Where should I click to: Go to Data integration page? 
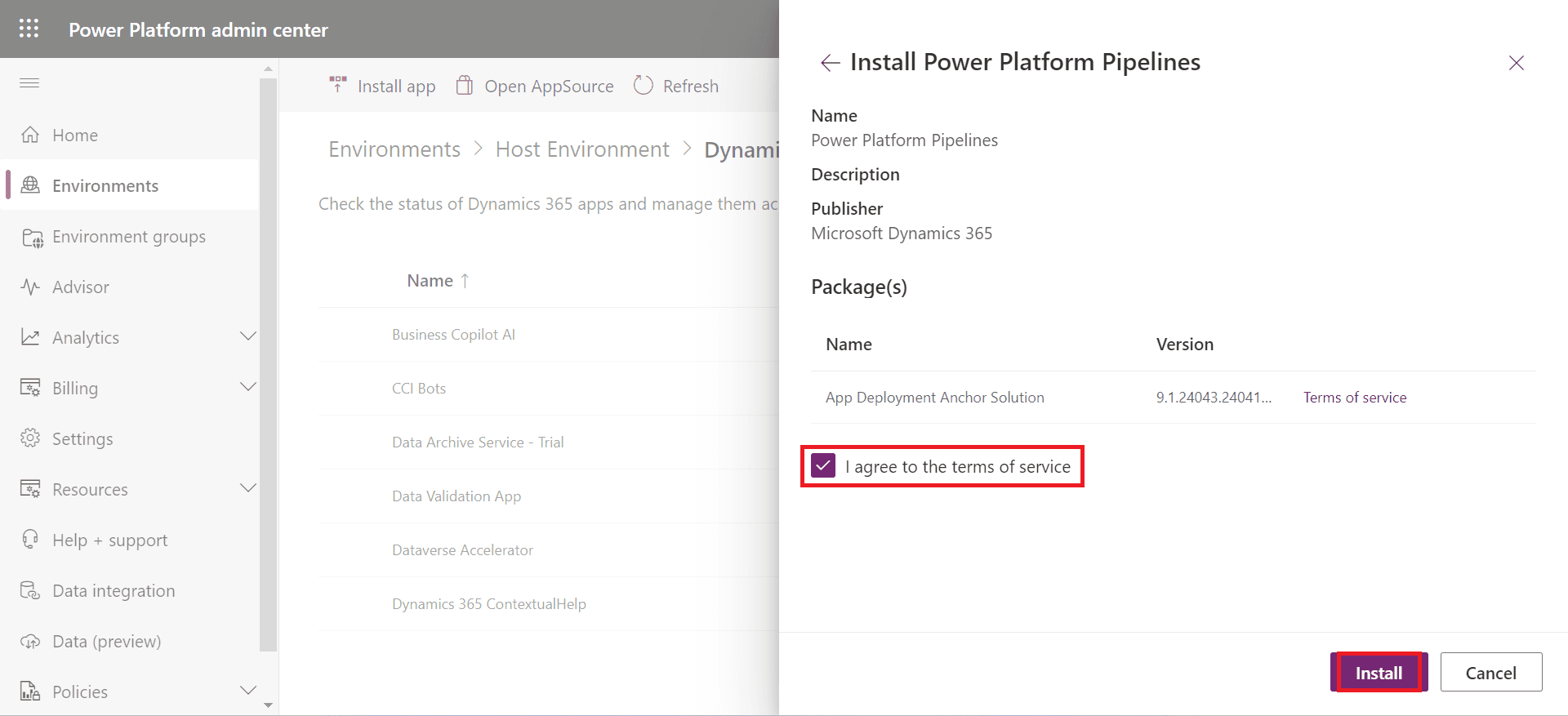[114, 591]
